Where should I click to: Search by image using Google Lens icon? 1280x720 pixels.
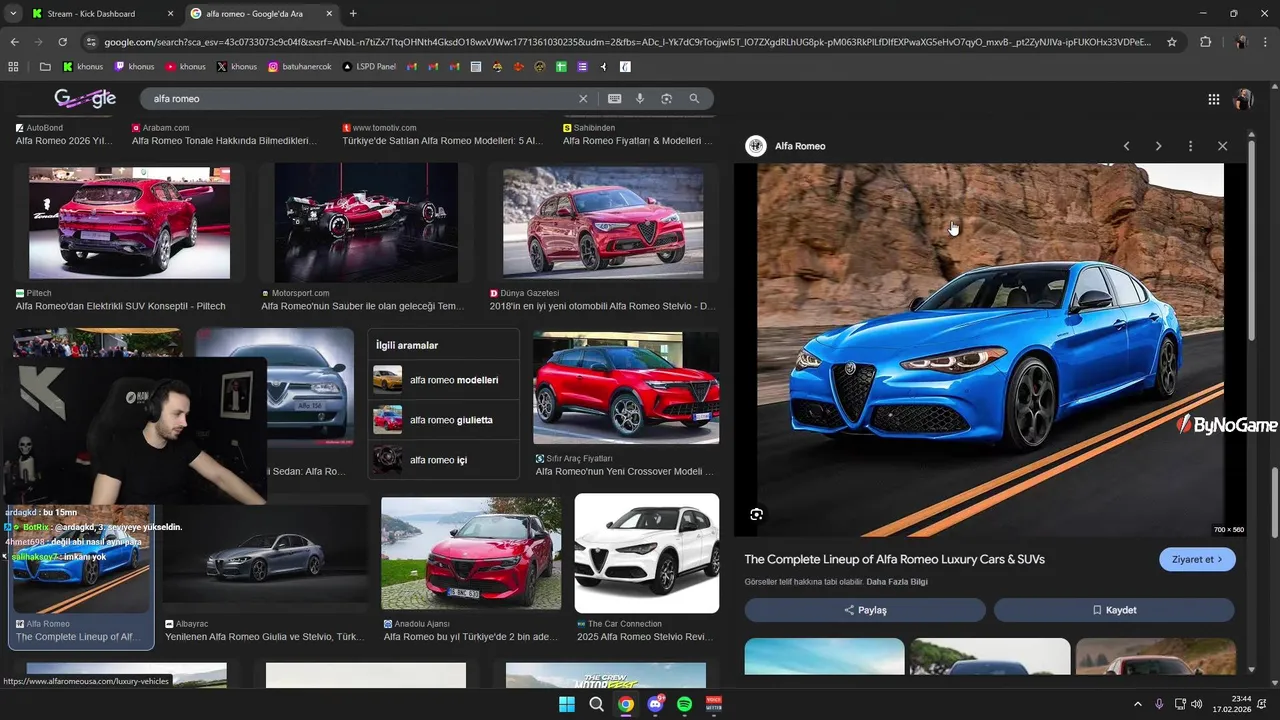tap(667, 99)
